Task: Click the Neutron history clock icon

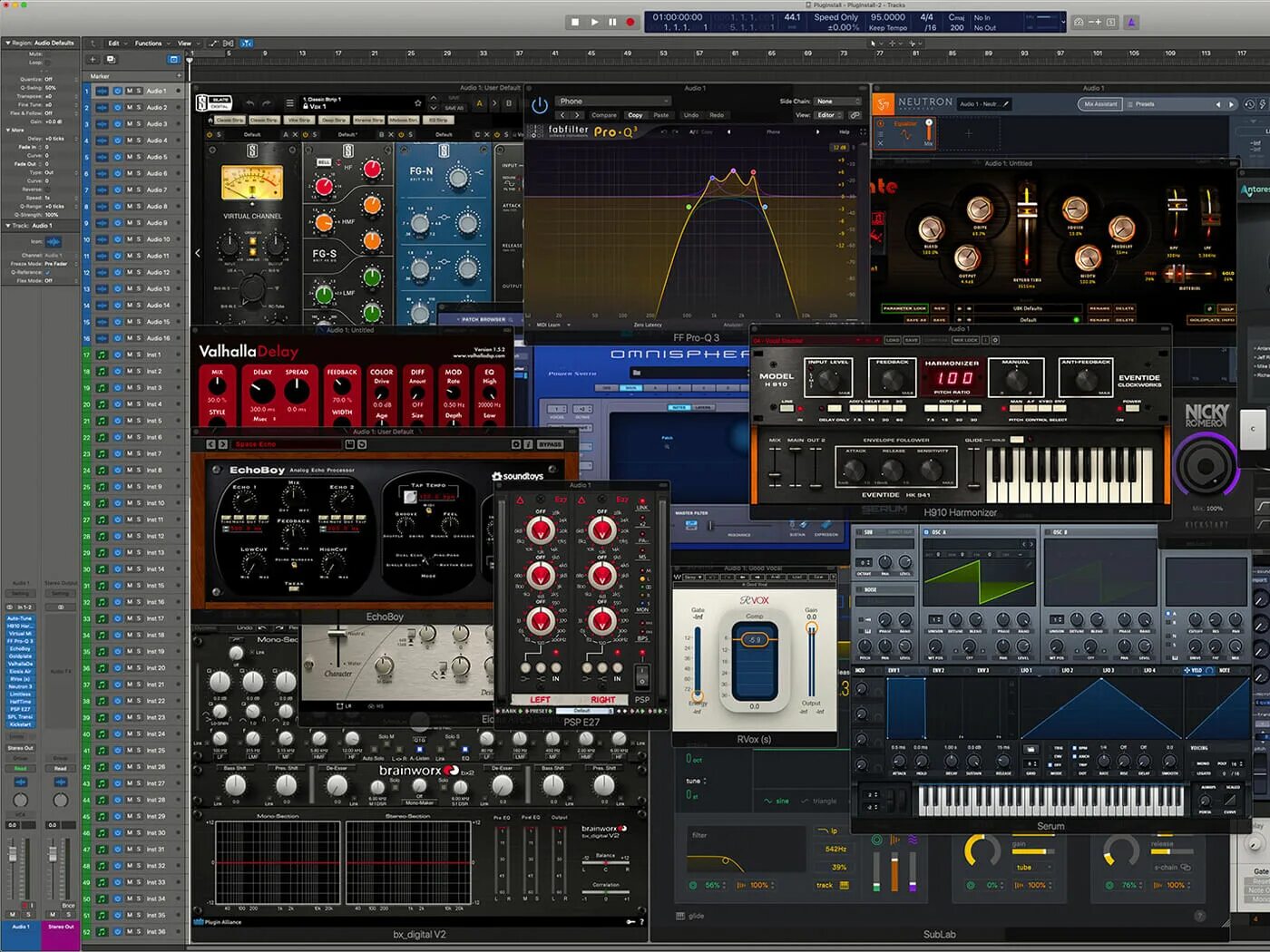Action: [x=1249, y=104]
